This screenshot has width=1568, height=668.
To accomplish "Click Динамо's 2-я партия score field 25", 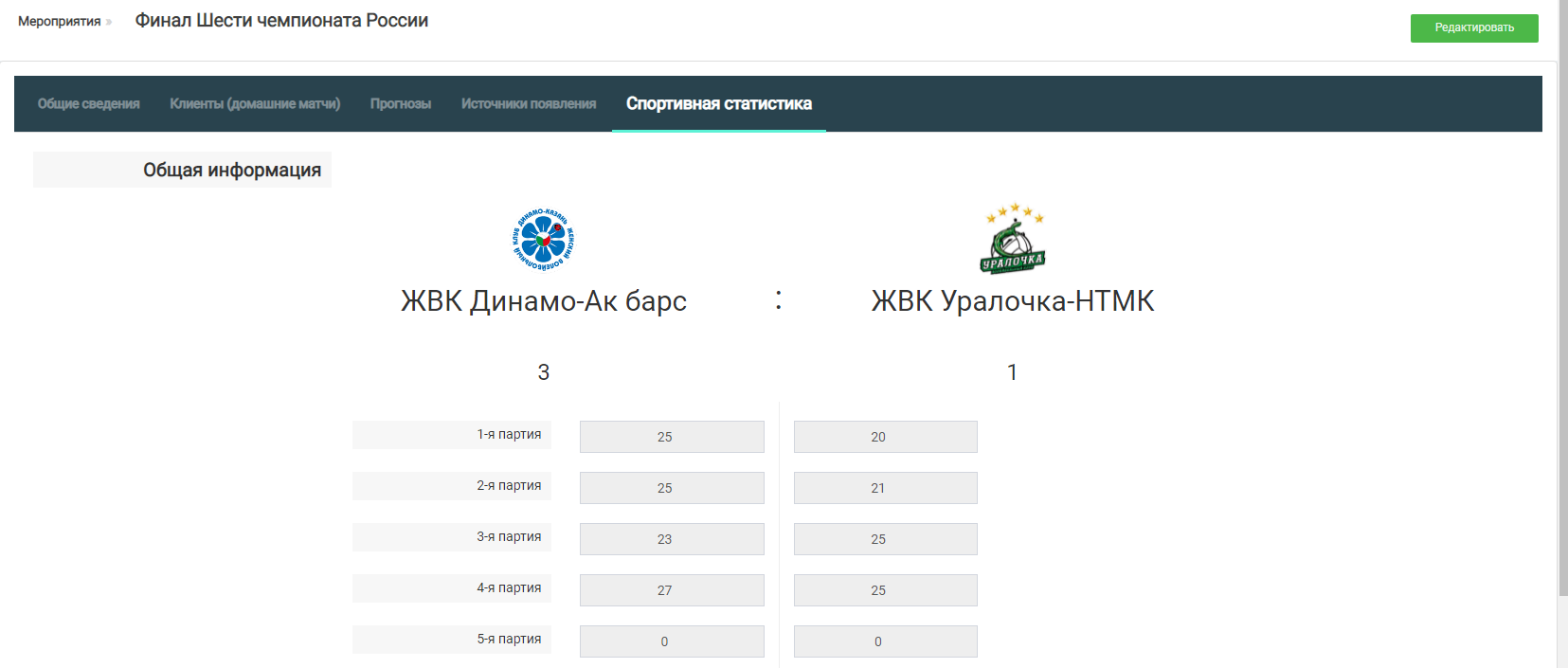I will [x=672, y=488].
